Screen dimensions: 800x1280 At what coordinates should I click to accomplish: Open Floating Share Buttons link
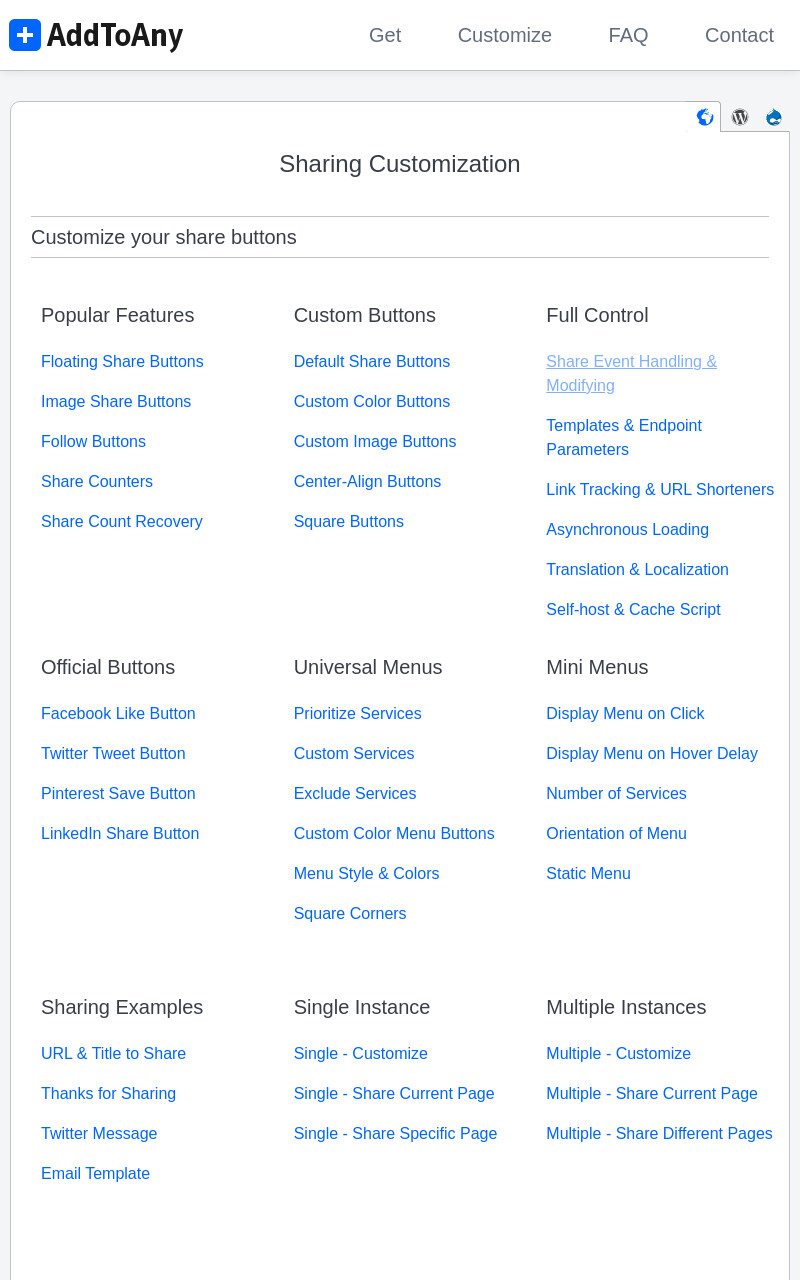[x=122, y=361]
